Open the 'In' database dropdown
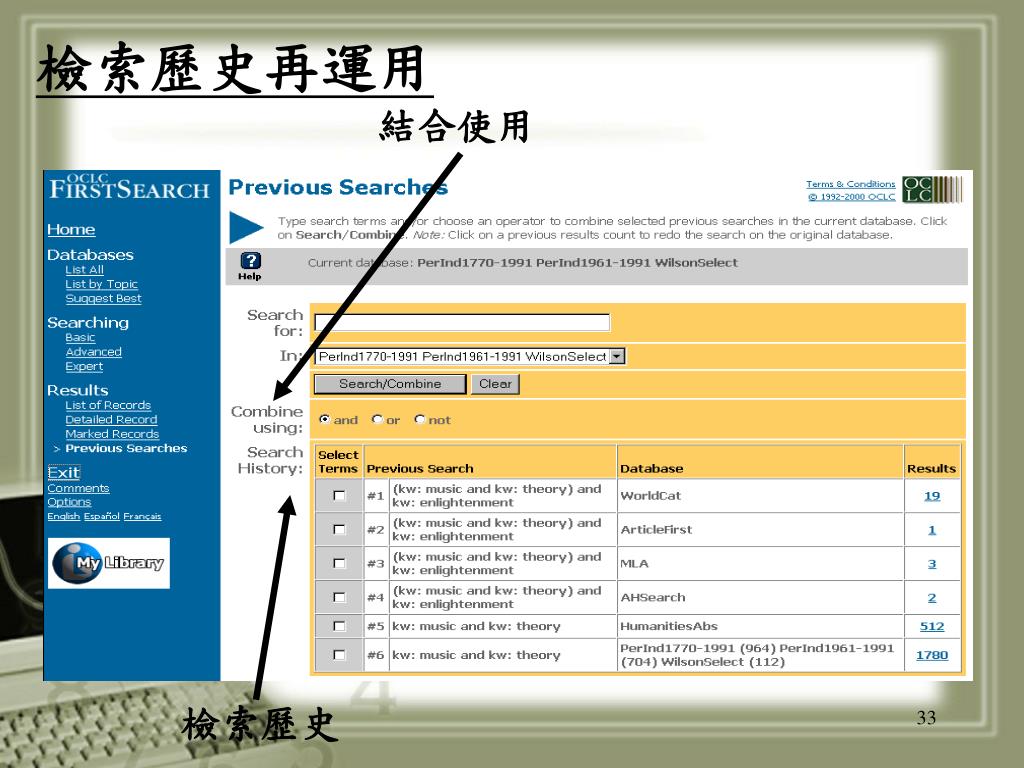Image resolution: width=1024 pixels, height=768 pixels. [470, 357]
